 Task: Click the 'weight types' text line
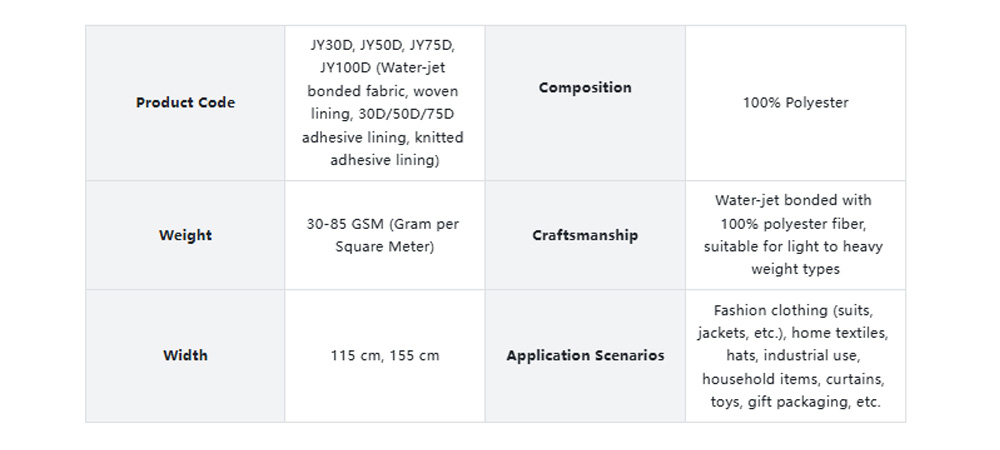[x=795, y=269]
